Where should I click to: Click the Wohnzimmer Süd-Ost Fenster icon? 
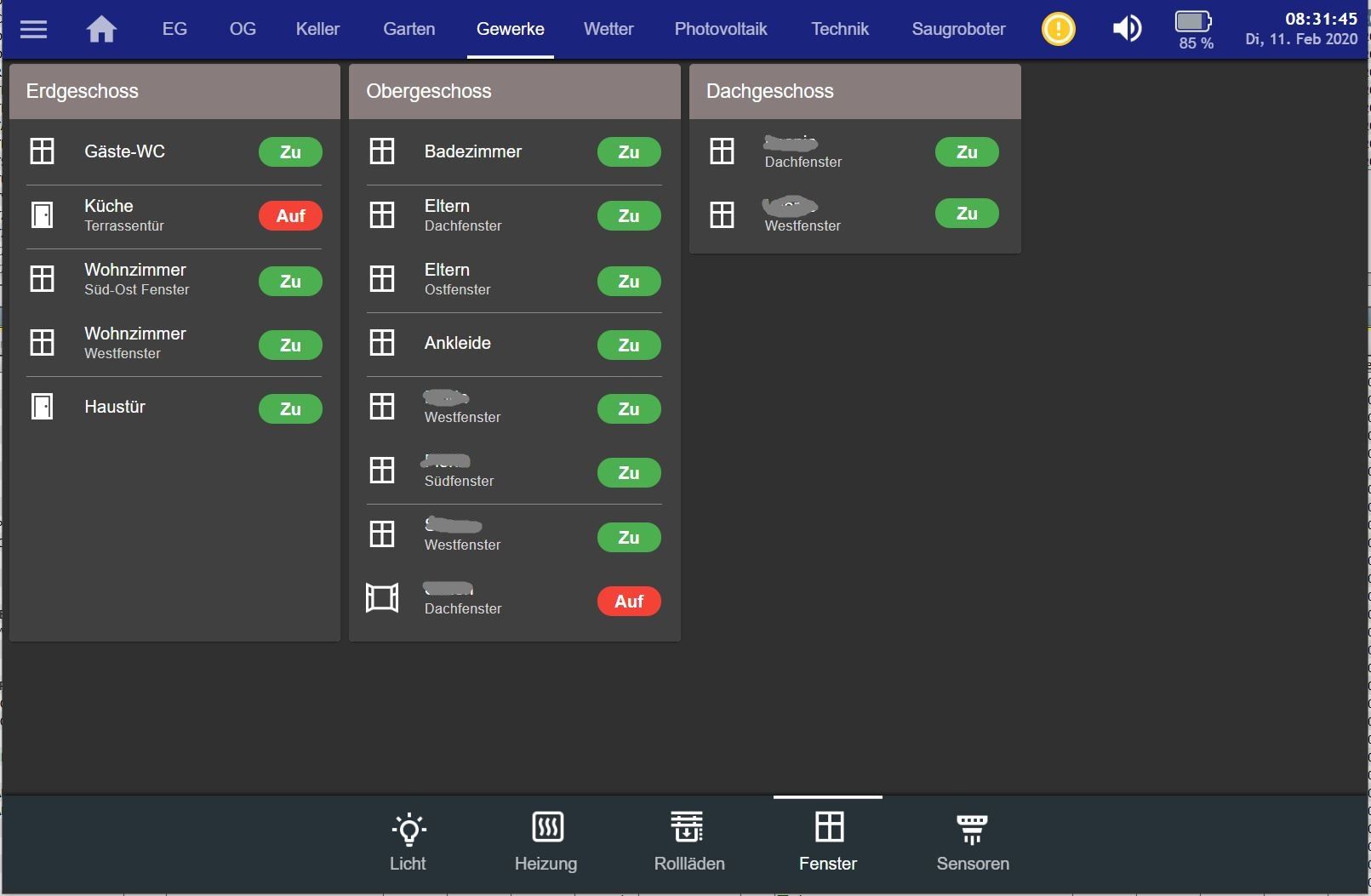(42, 279)
